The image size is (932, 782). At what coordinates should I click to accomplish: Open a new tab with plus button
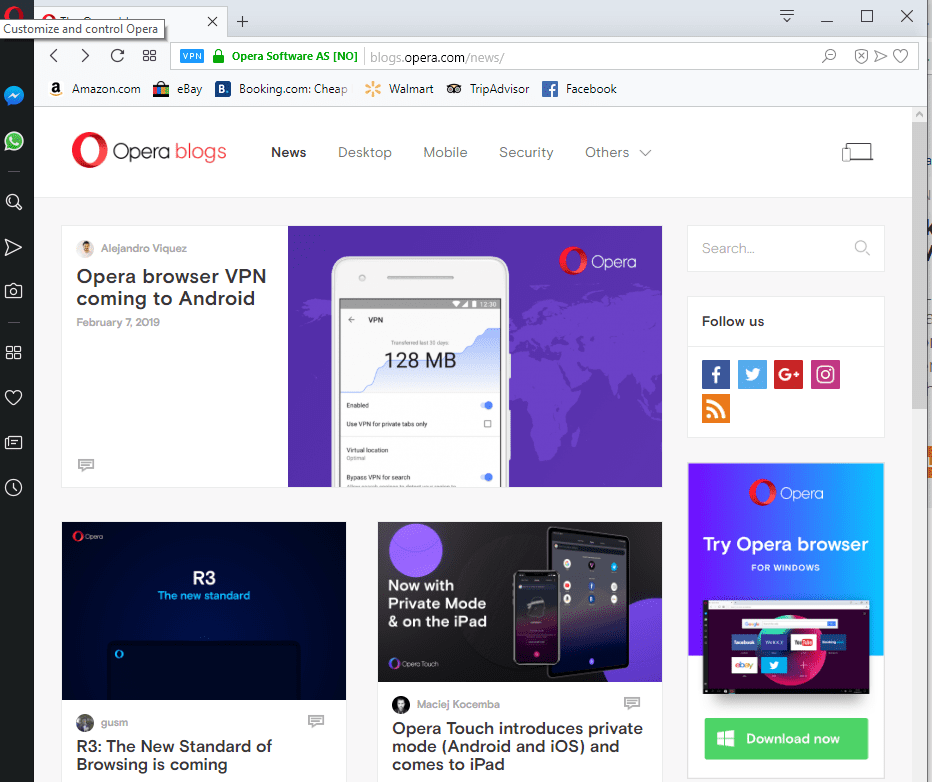pyautogui.click(x=243, y=22)
